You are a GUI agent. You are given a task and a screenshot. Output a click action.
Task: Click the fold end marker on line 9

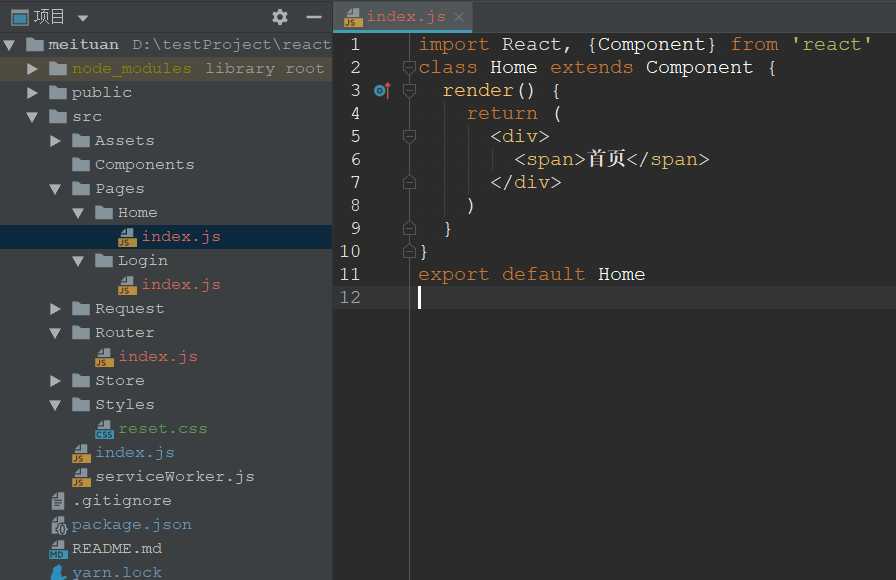(x=409, y=229)
